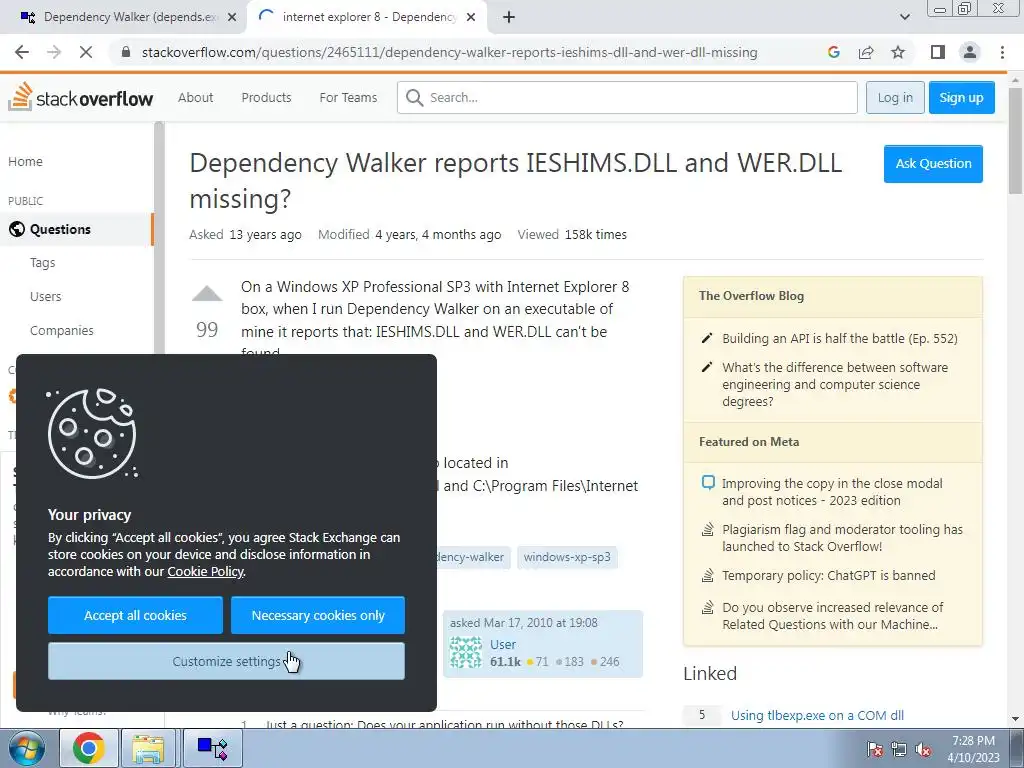The width and height of the screenshot is (1024, 768).
Task: Open Customize settings for cookies
Action: click(226, 661)
